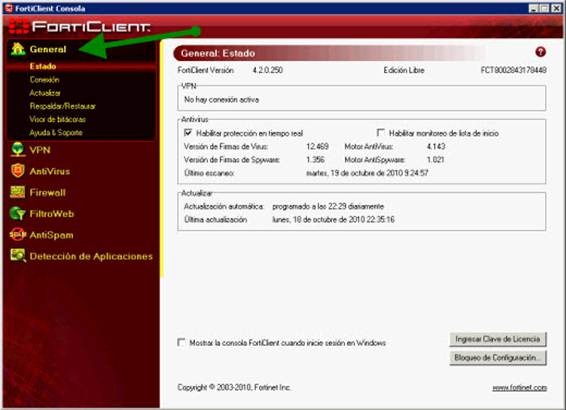Close the FortiClient Consola window
The height and width of the screenshot is (410, 566).
[556, 8]
